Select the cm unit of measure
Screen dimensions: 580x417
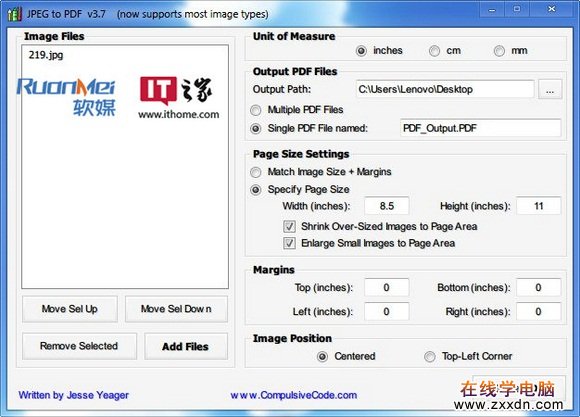[x=434, y=51]
